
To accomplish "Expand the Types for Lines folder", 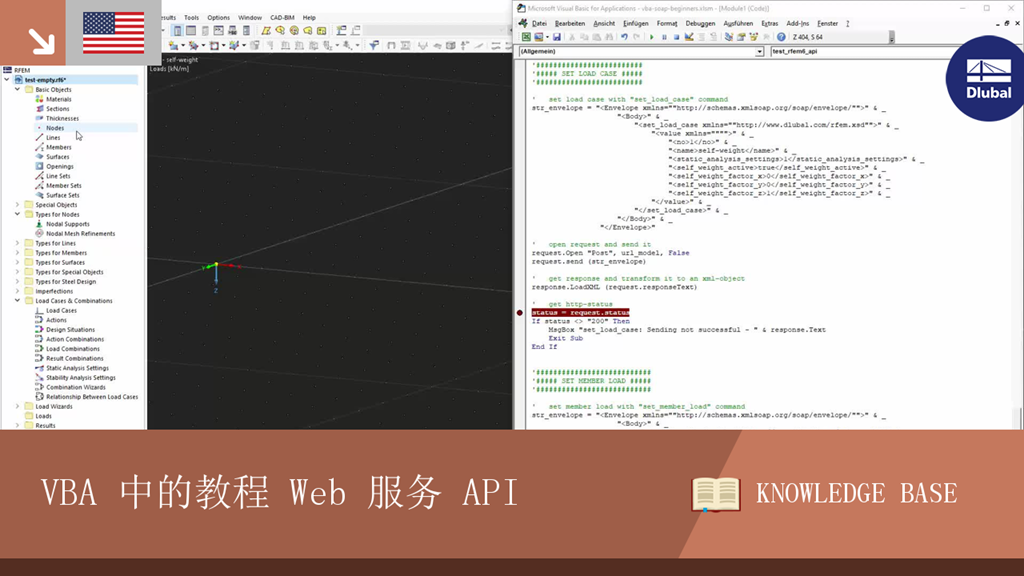I will 18,243.
